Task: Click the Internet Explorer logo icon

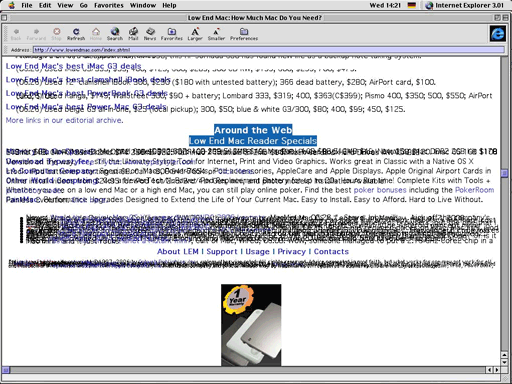Action: coord(497,34)
